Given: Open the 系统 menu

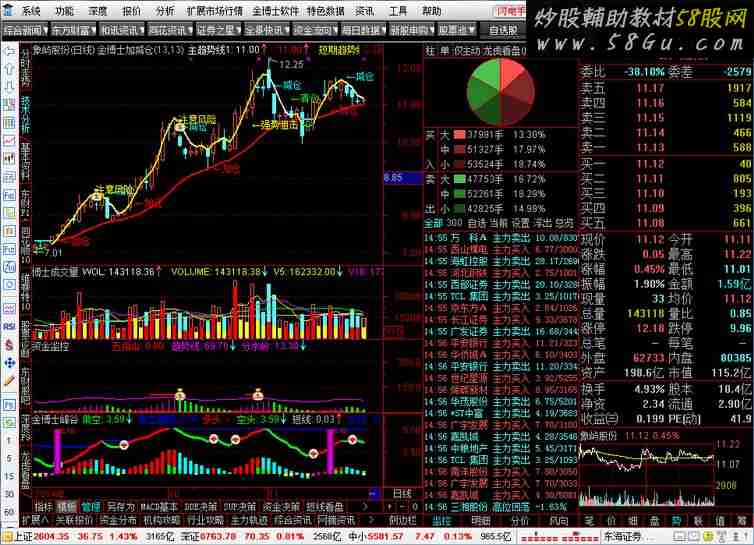Looking at the screenshot, I should 31,11.
